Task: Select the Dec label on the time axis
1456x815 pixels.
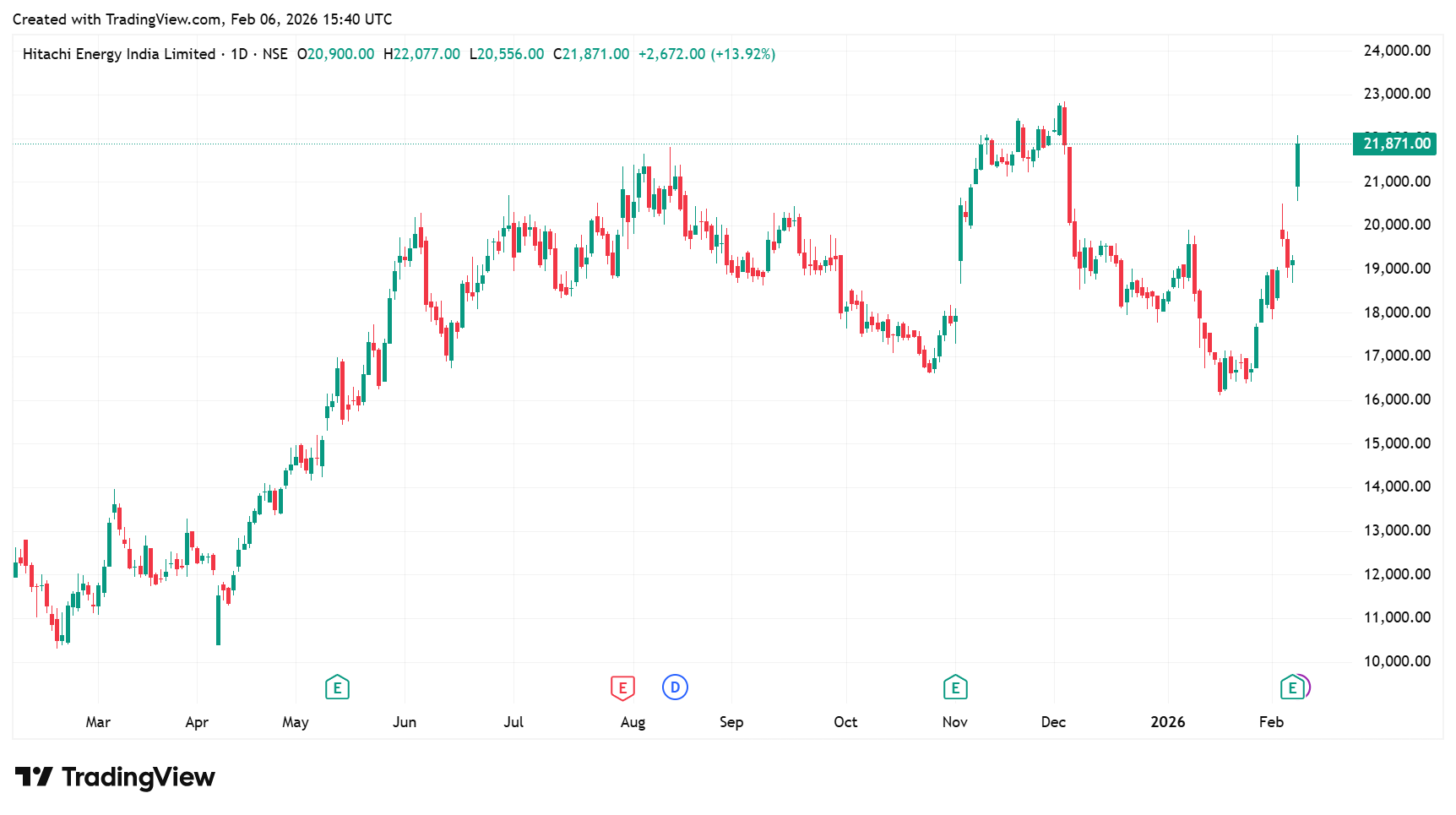Action: [1053, 722]
